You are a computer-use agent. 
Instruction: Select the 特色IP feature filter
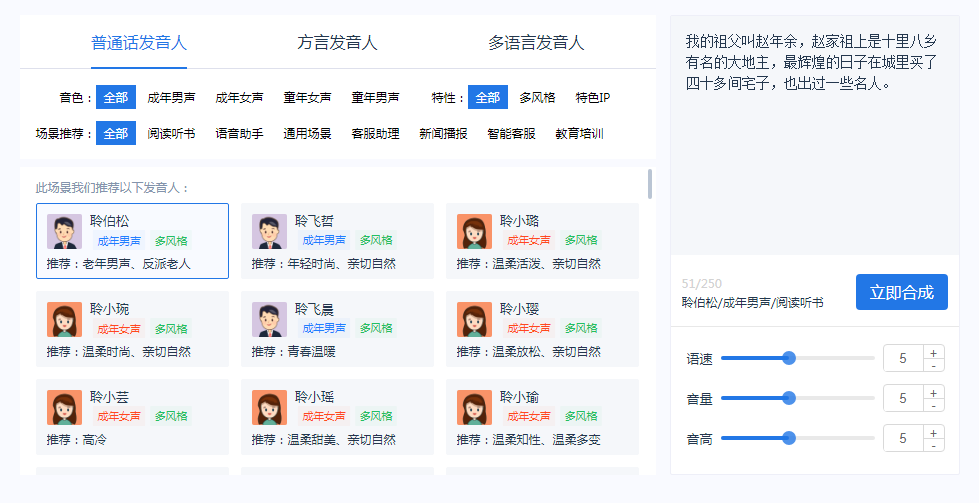(x=592, y=98)
